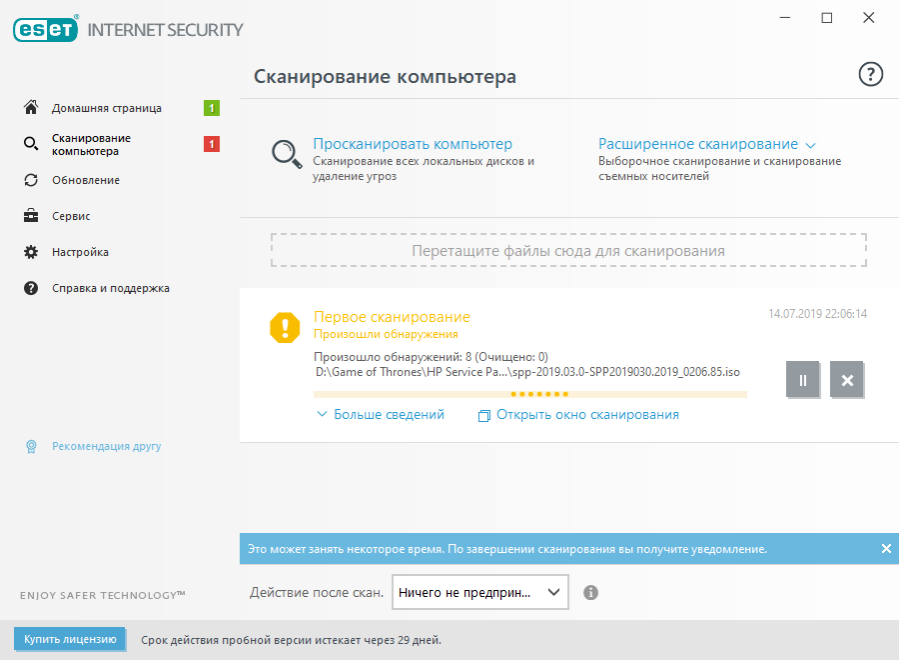
Task: Click the window icon beside Открыть окно сканирования
Action: pyautogui.click(x=484, y=415)
